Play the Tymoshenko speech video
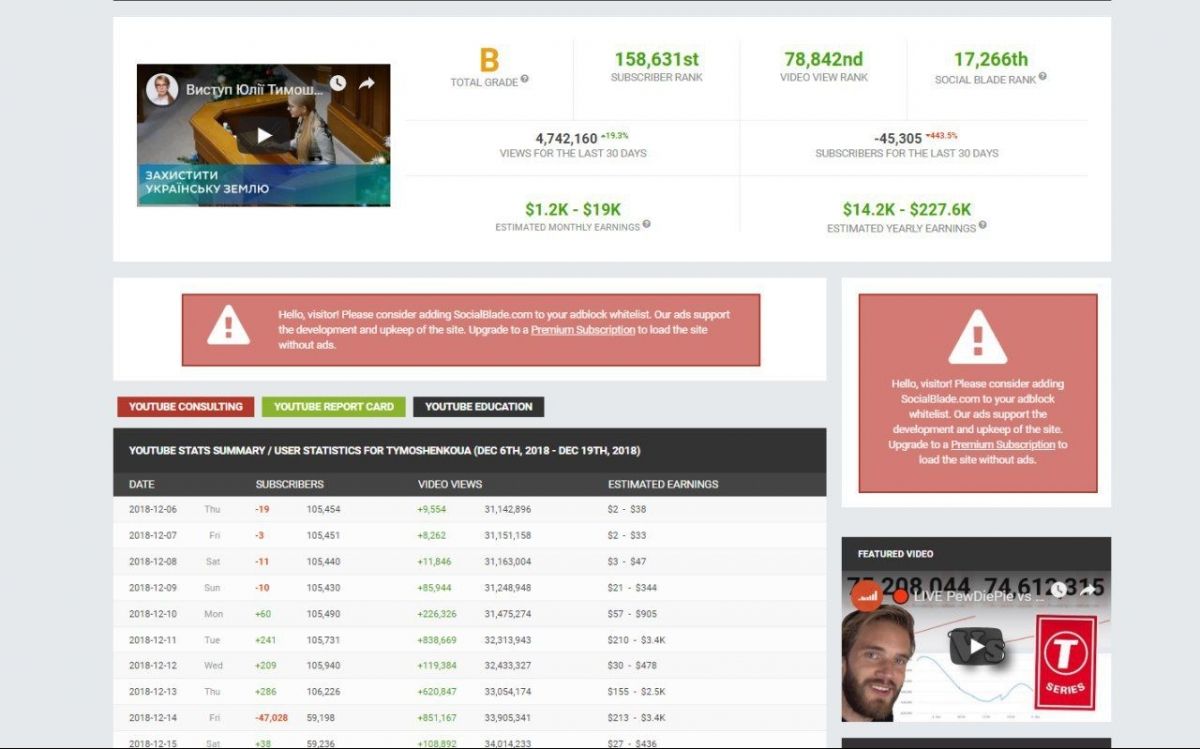The height and width of the screenshot is (749, 1200). [x=264, y=135]
